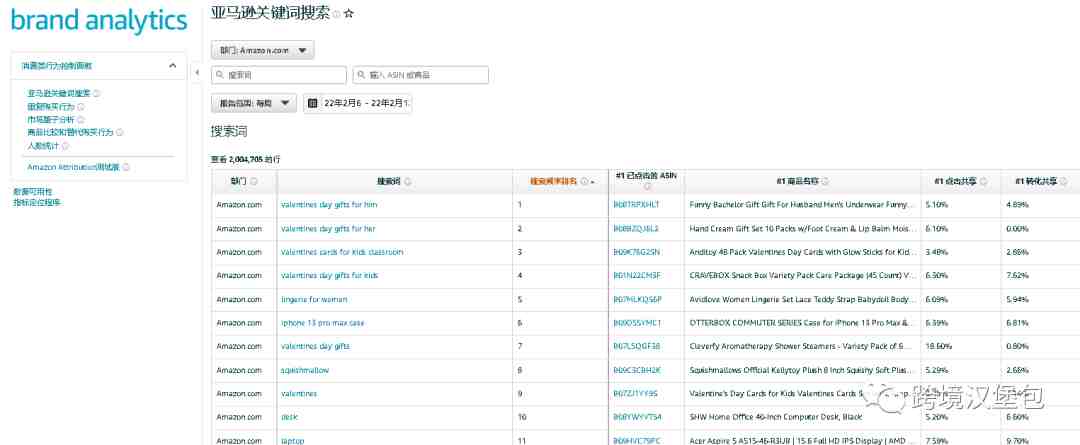Open the 'lingerie for women' search term
Viewport: 1080px width, 445px height.
[314, 300]
